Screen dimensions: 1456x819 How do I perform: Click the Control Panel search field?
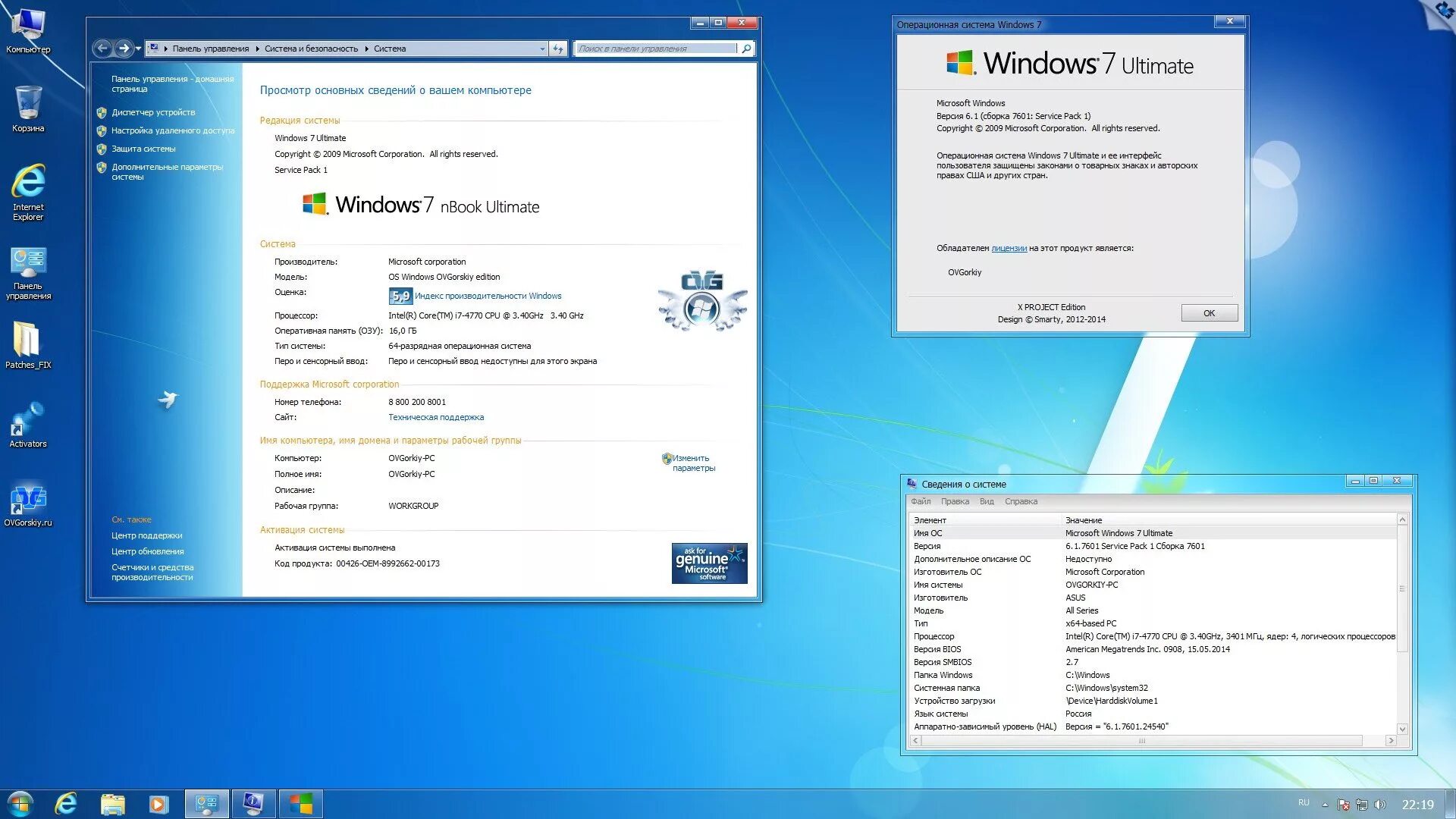[656, 49]
